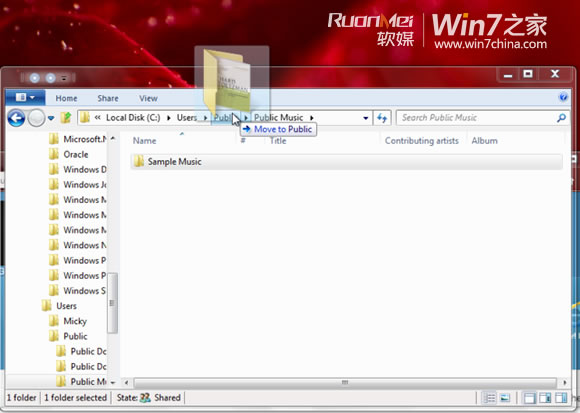
Task: Open the address bar history dropdown
Action: click(365, 118)
